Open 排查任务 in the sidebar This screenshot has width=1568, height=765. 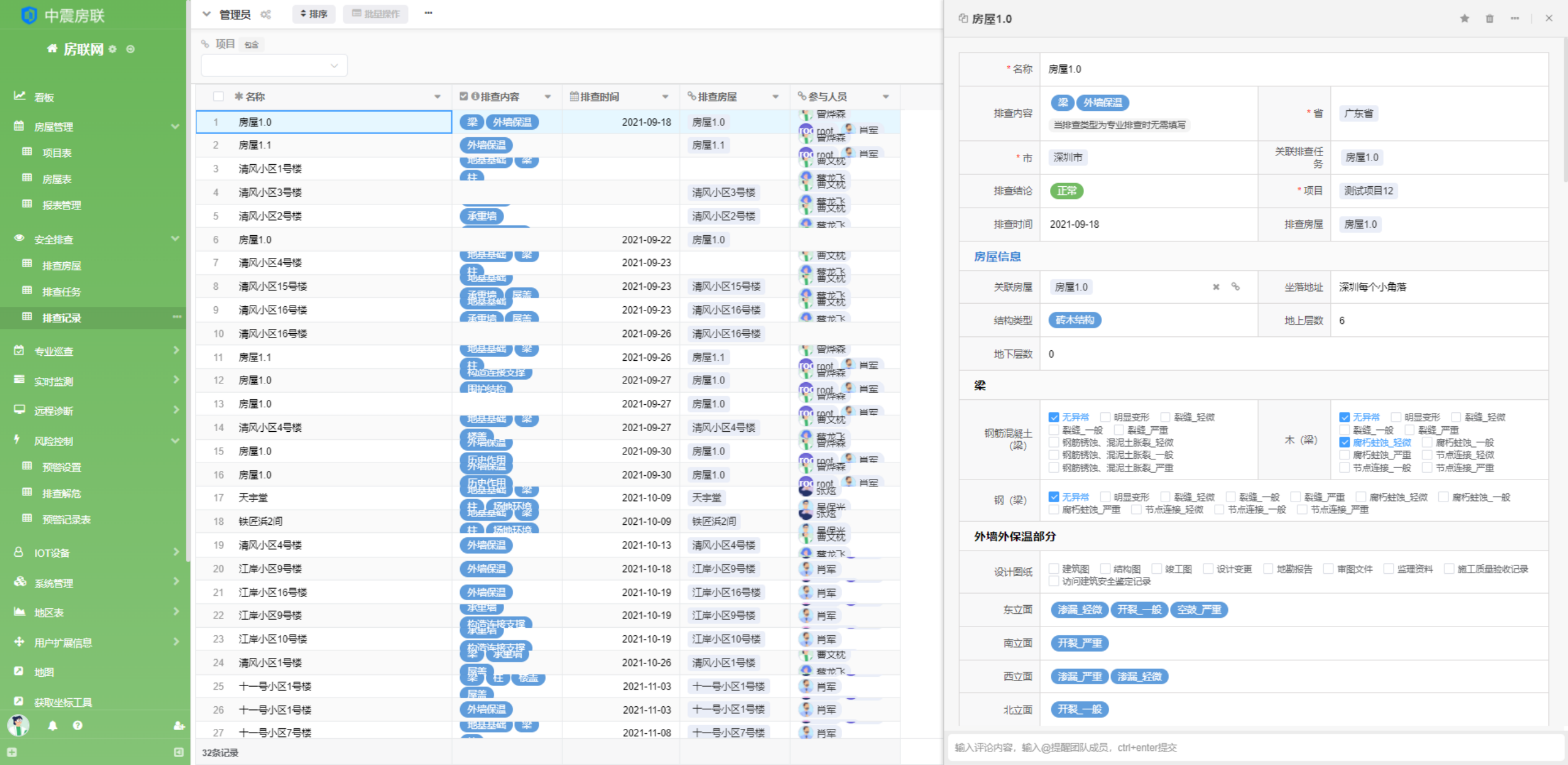click(61, 292)
